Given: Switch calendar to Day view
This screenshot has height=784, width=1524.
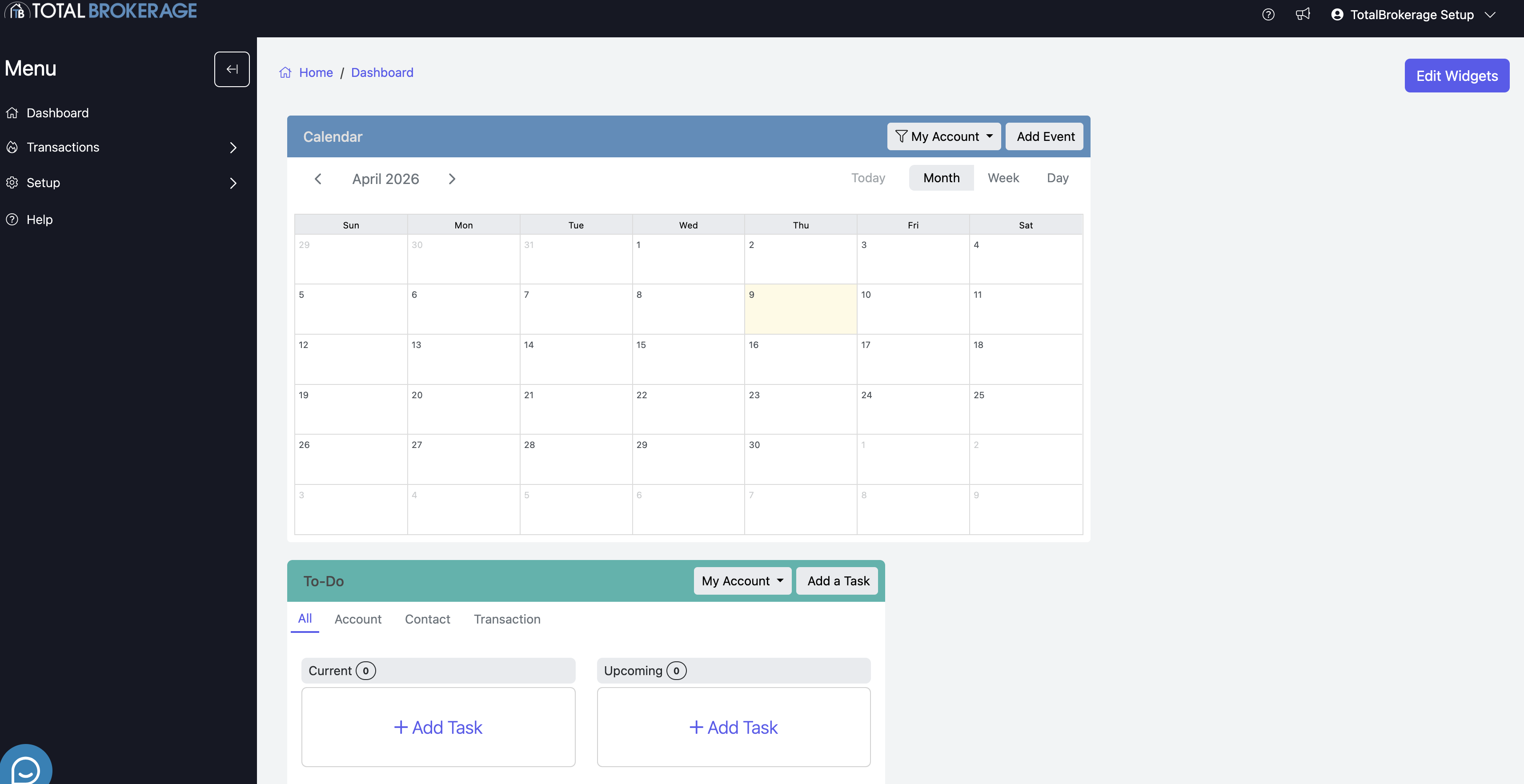Looking at the screenshot, I should pyautogui.click(x=1057, y=178).
